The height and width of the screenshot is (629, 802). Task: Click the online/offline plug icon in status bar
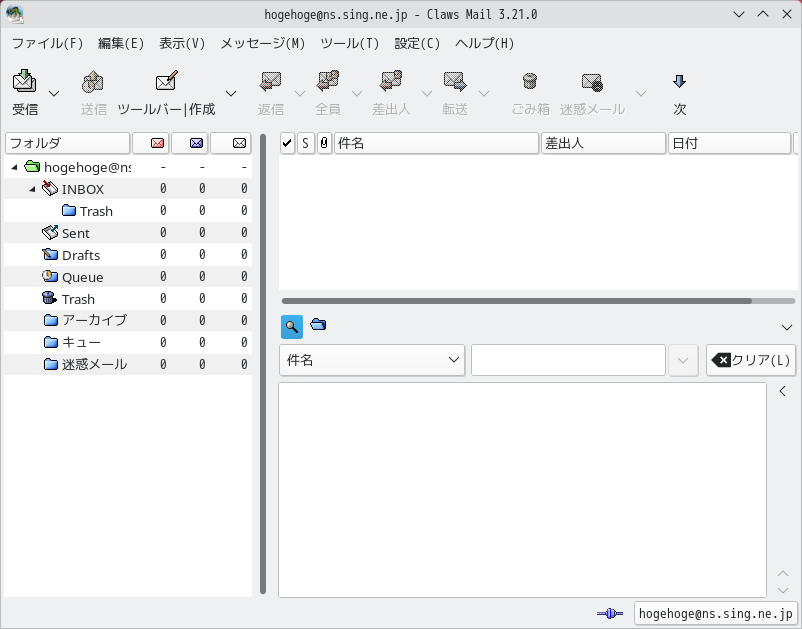pyautogui.click(x=610, y=613)
